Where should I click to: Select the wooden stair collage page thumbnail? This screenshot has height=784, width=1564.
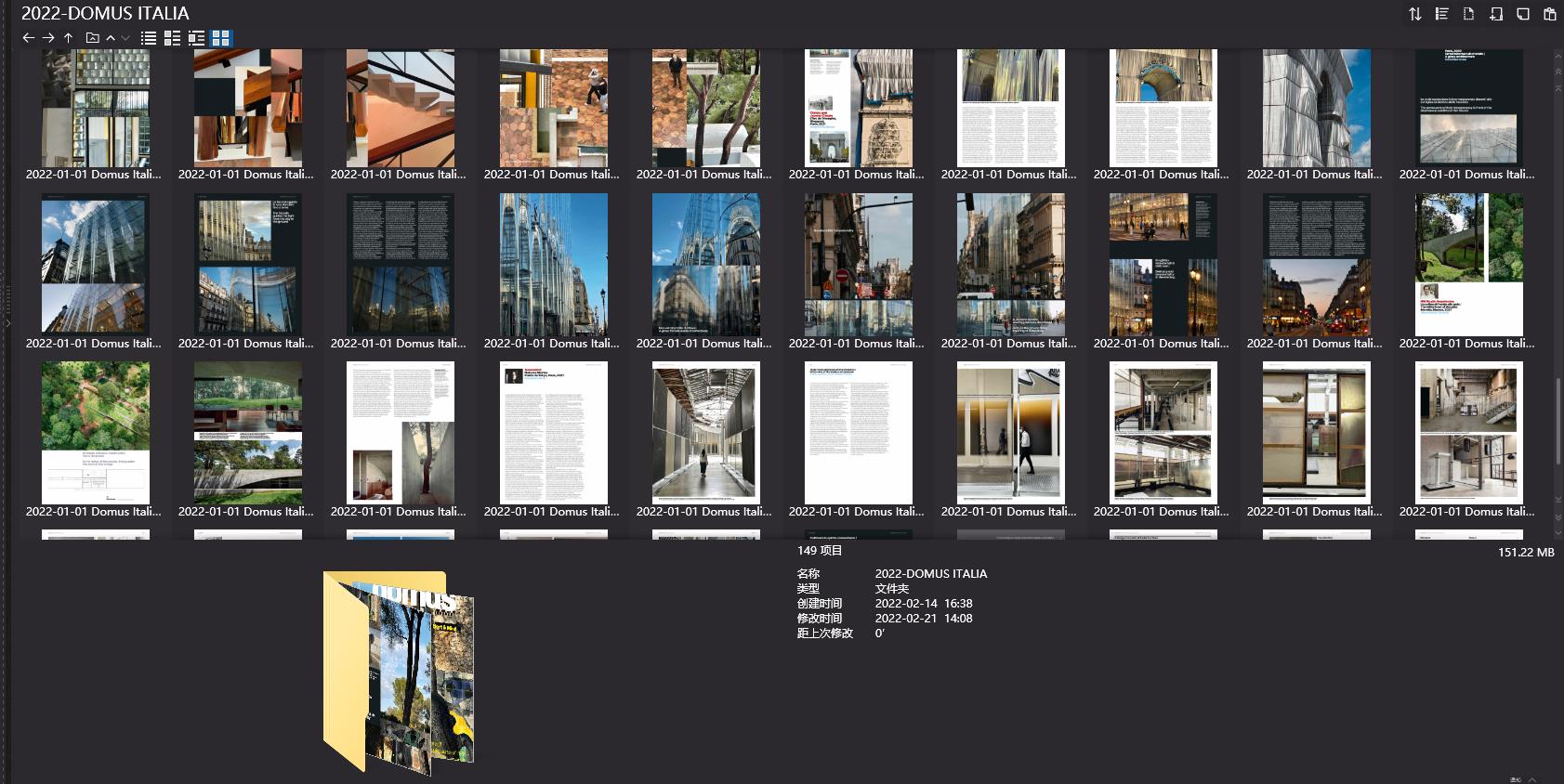click(247, 108)
